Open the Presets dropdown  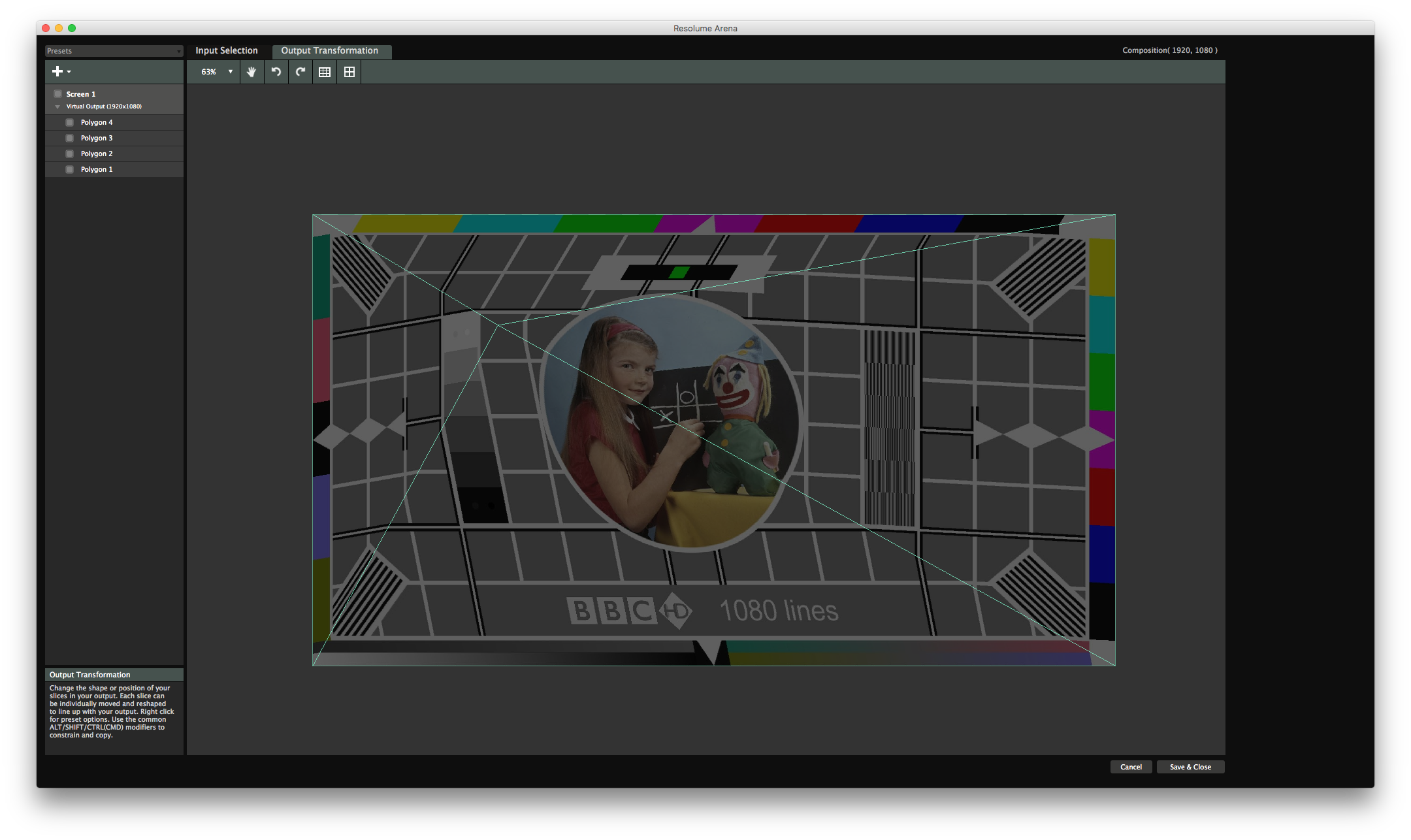point(114,51)
